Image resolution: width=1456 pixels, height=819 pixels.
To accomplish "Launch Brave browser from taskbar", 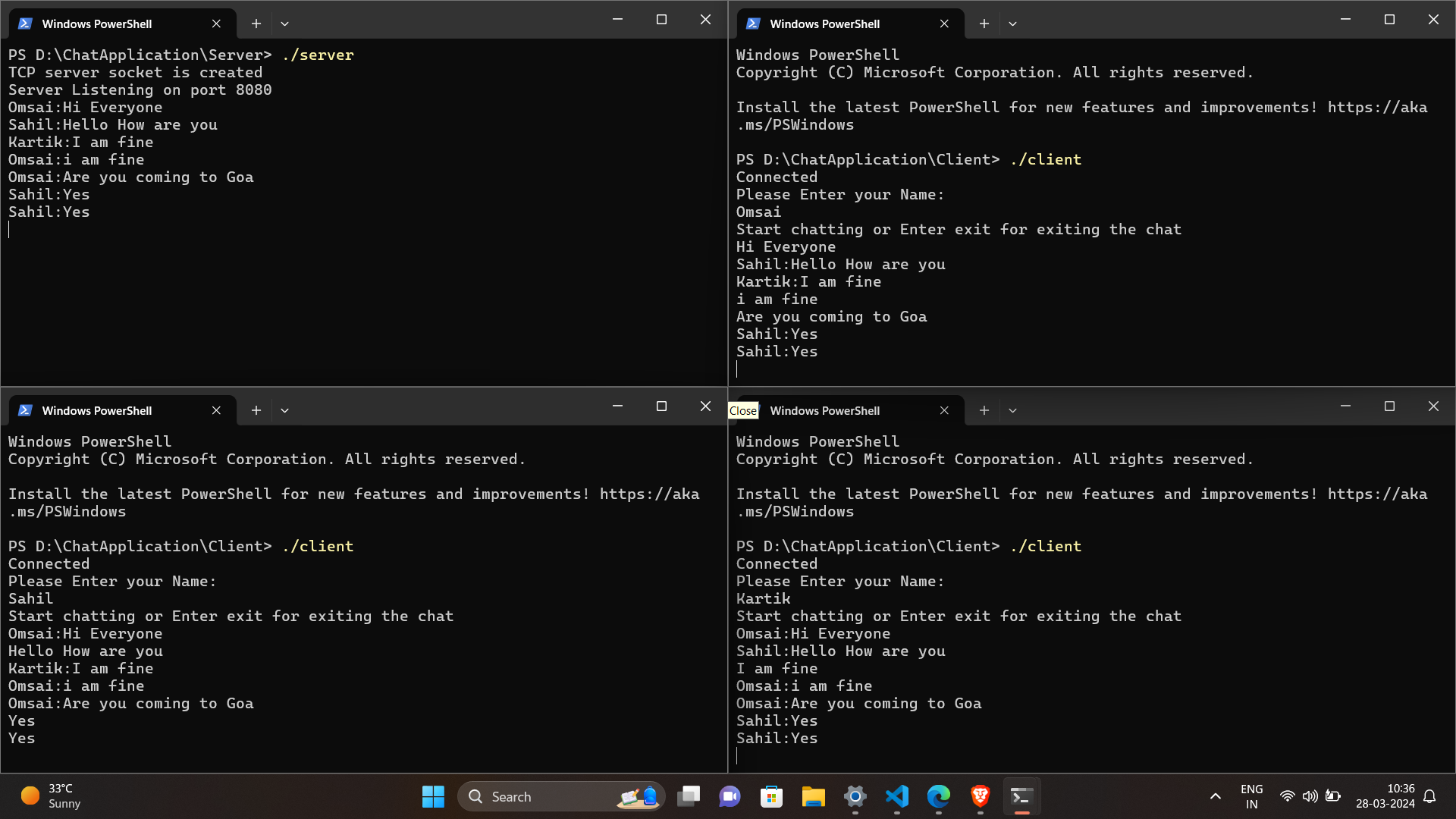I will coord(980,796).
